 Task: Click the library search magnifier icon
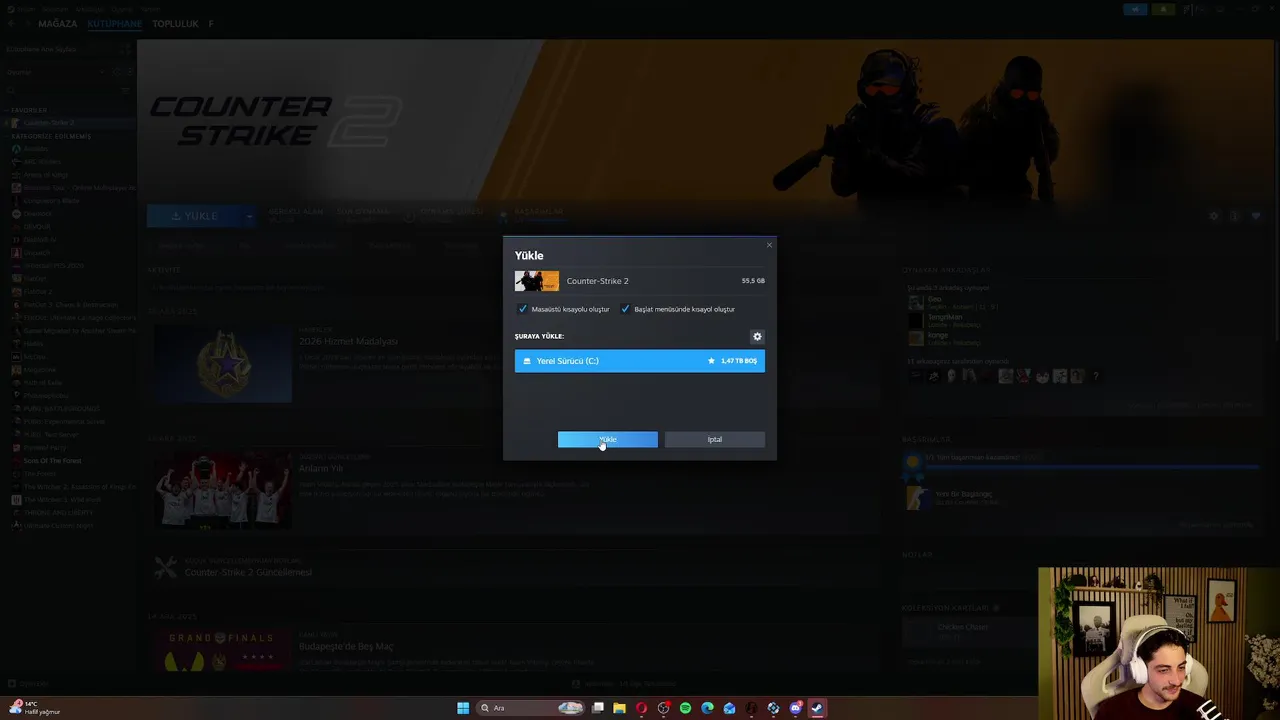tap(12, 90)
